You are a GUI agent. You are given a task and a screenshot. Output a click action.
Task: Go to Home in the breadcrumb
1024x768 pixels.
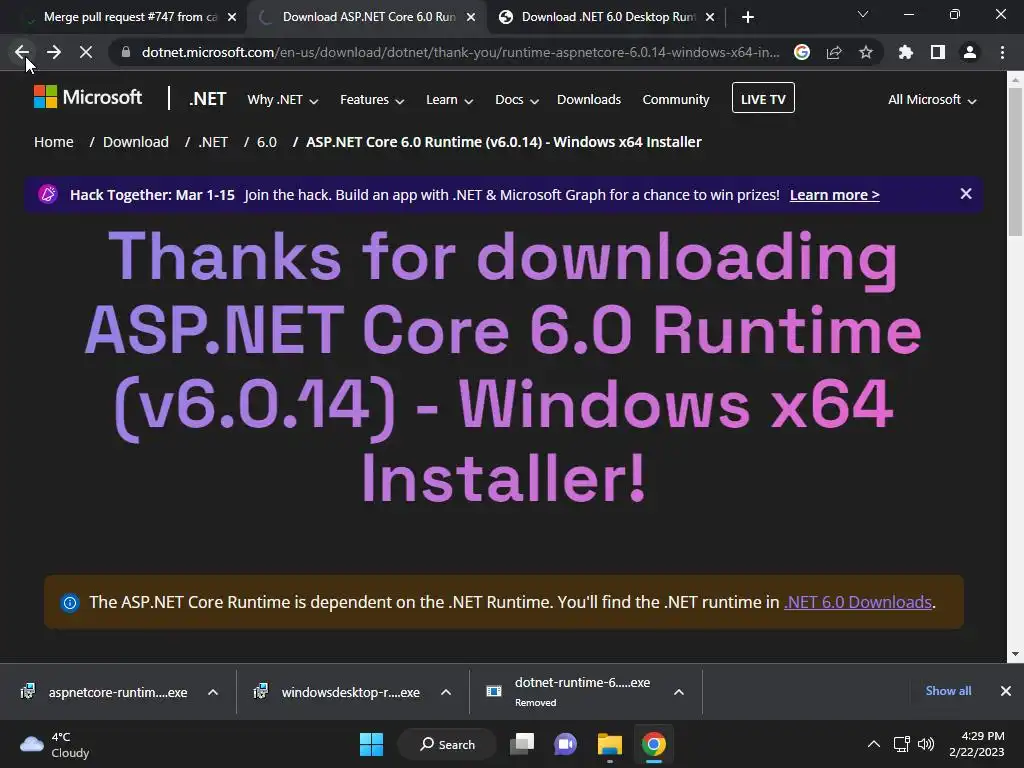(54, 142)
